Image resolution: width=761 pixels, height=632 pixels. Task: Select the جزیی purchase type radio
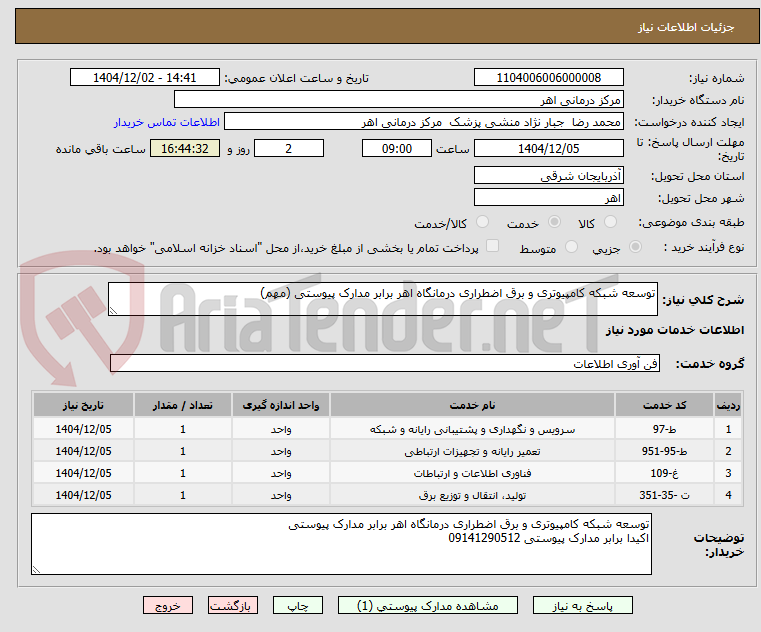point(635,247)
